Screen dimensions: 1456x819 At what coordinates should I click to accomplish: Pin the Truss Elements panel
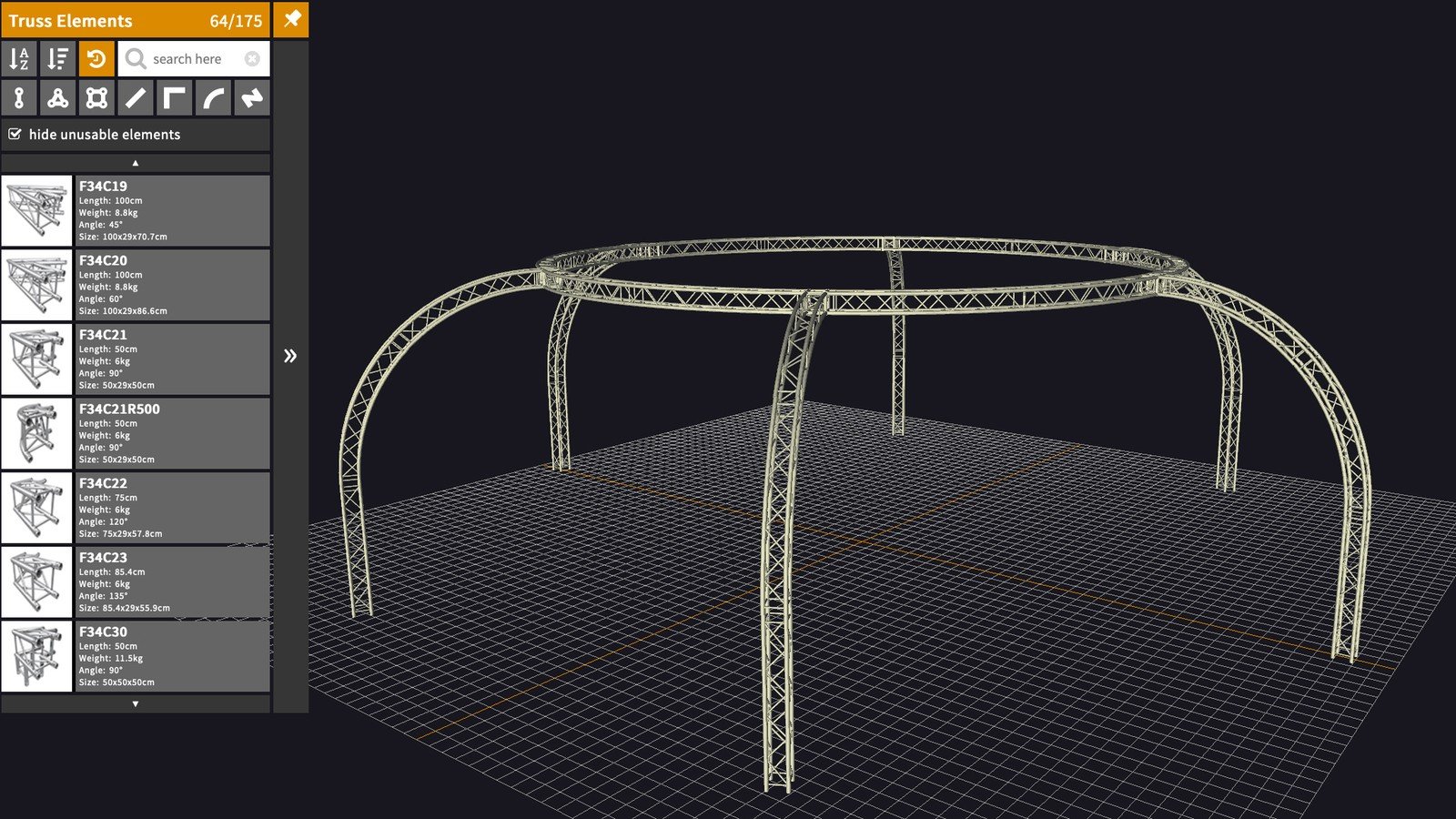click(x=292, y=19)
